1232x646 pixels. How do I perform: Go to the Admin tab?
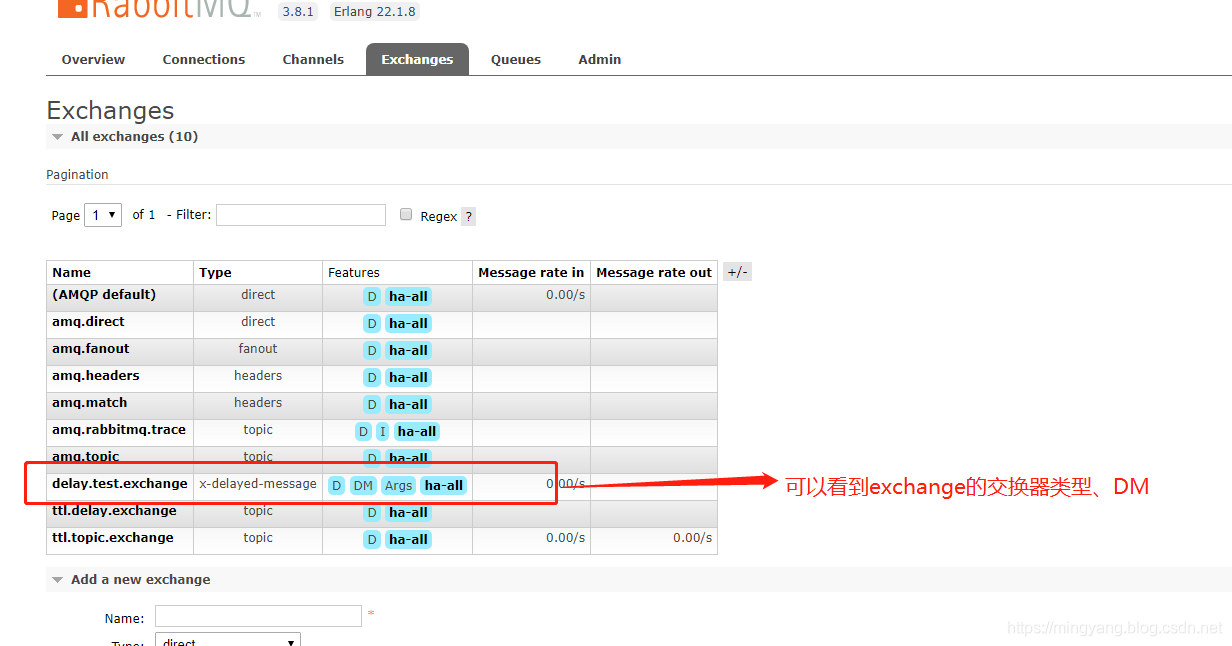[x=600, y=59]
